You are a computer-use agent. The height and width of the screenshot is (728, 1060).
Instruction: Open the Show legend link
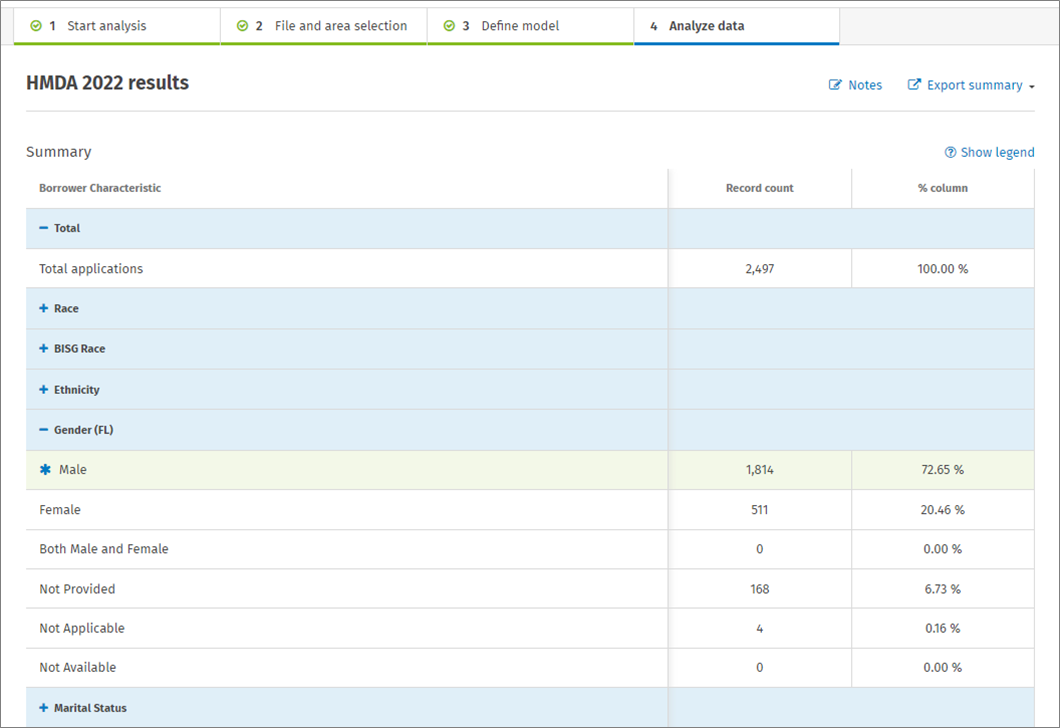[x=997, y=153]
